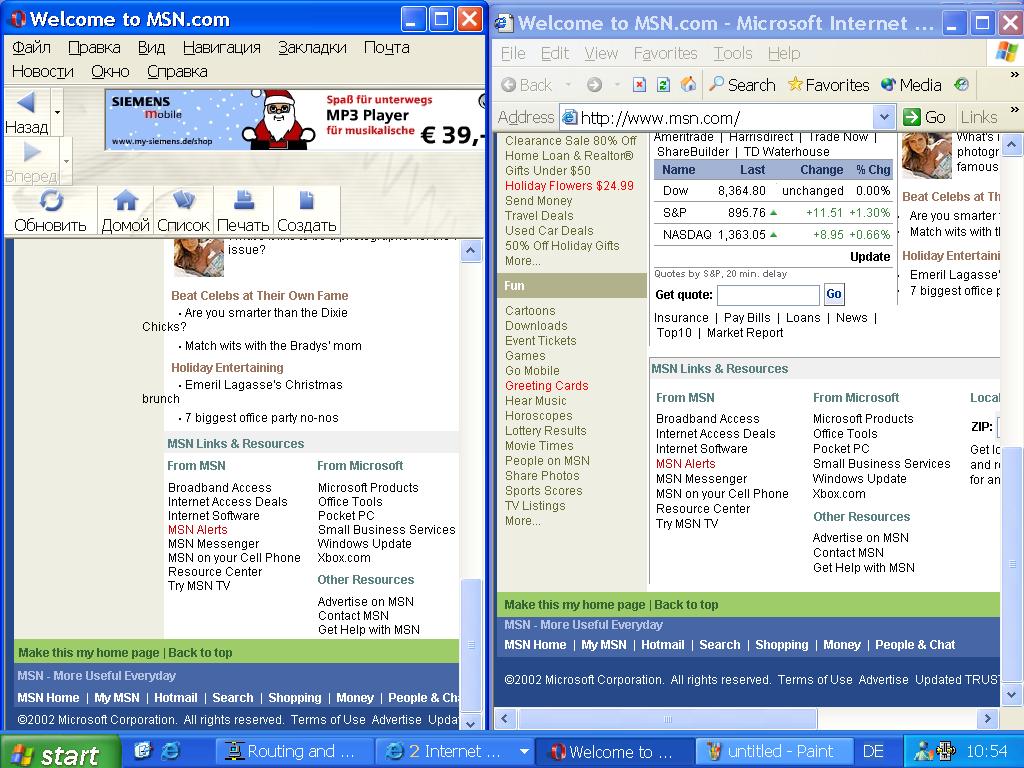This screenshot has width=1024, height=768.
Task: Click the IE vertical scrollbar down arrow
Action: (x=1012, y=694)
